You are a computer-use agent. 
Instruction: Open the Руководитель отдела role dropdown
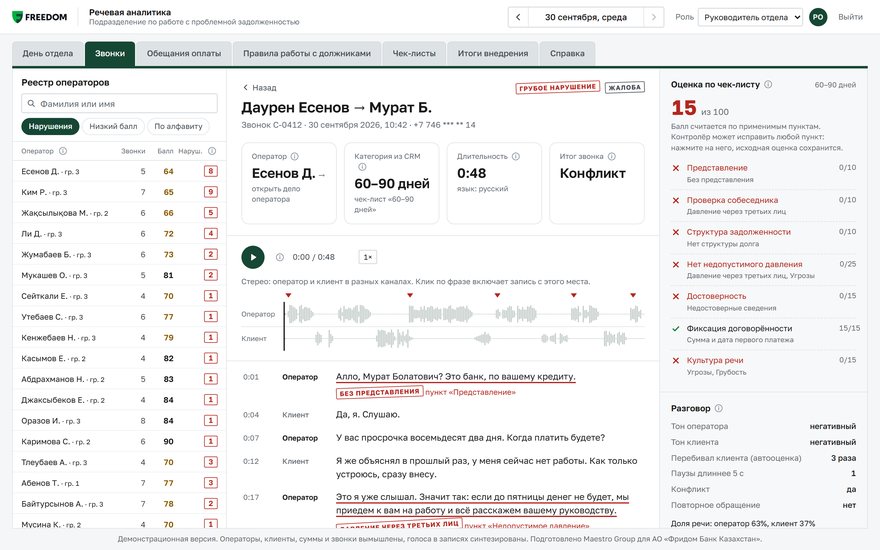tap(750, 17)
